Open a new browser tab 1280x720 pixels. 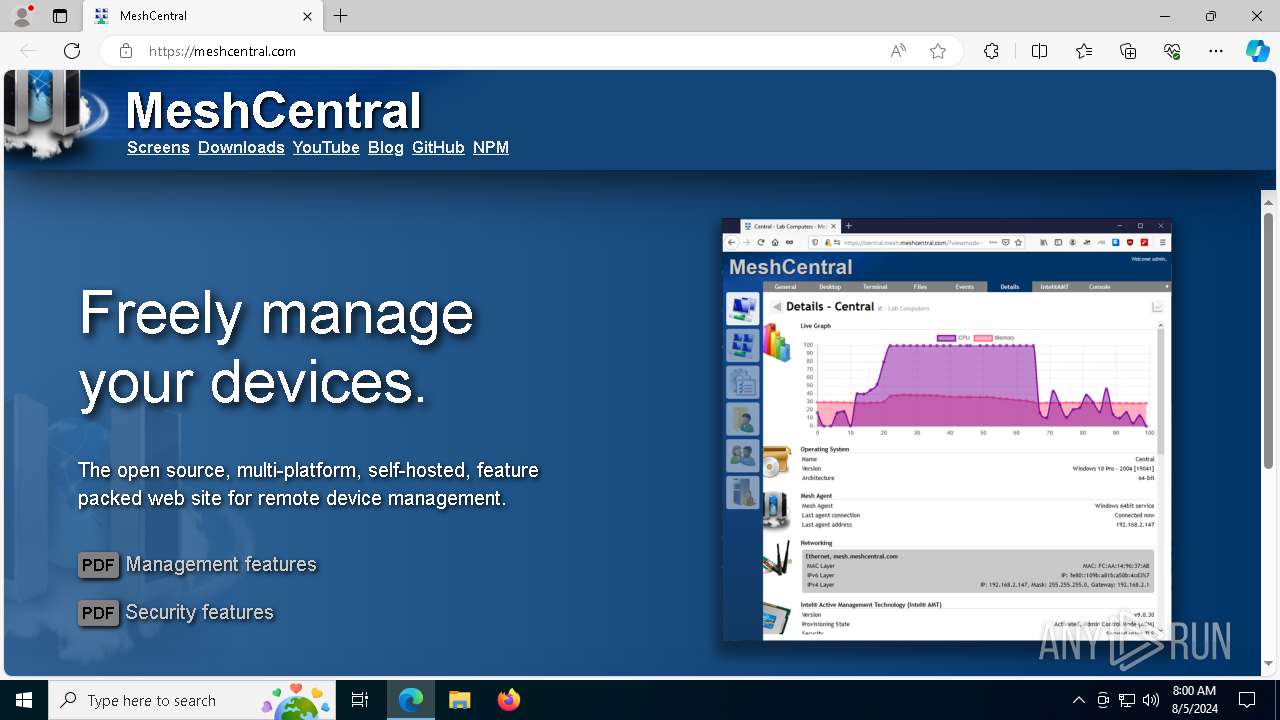tap(341, 16)
